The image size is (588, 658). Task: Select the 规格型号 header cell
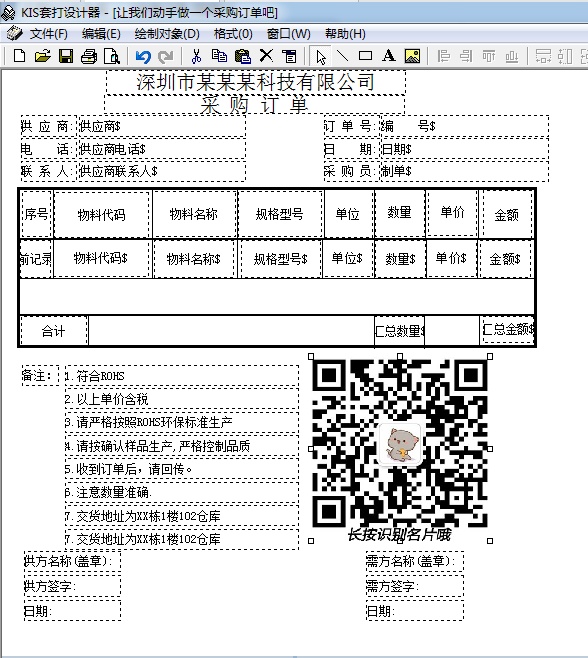280,214
